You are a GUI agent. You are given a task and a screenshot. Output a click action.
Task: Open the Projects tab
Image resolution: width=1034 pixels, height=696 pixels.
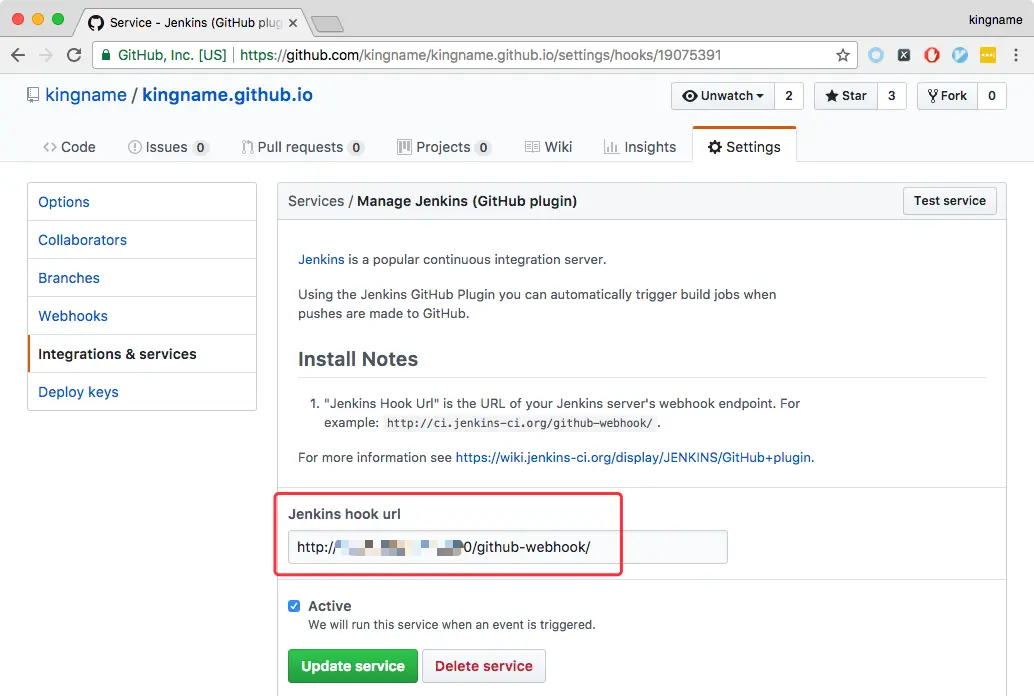pyautogui.click(x=444, y=147)
